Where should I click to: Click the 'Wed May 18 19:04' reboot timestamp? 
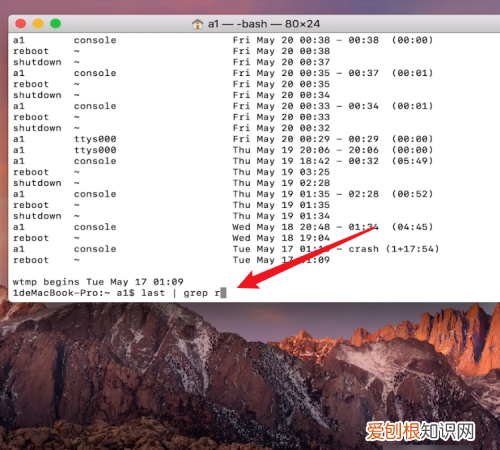click(x=281, y=238)
